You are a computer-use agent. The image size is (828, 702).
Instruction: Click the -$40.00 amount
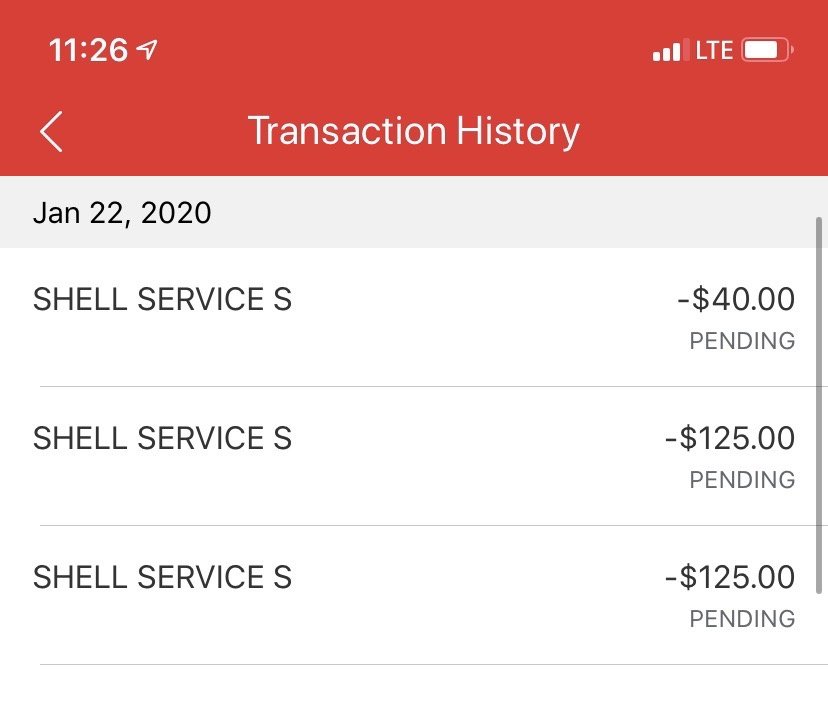tap(736, 299)
